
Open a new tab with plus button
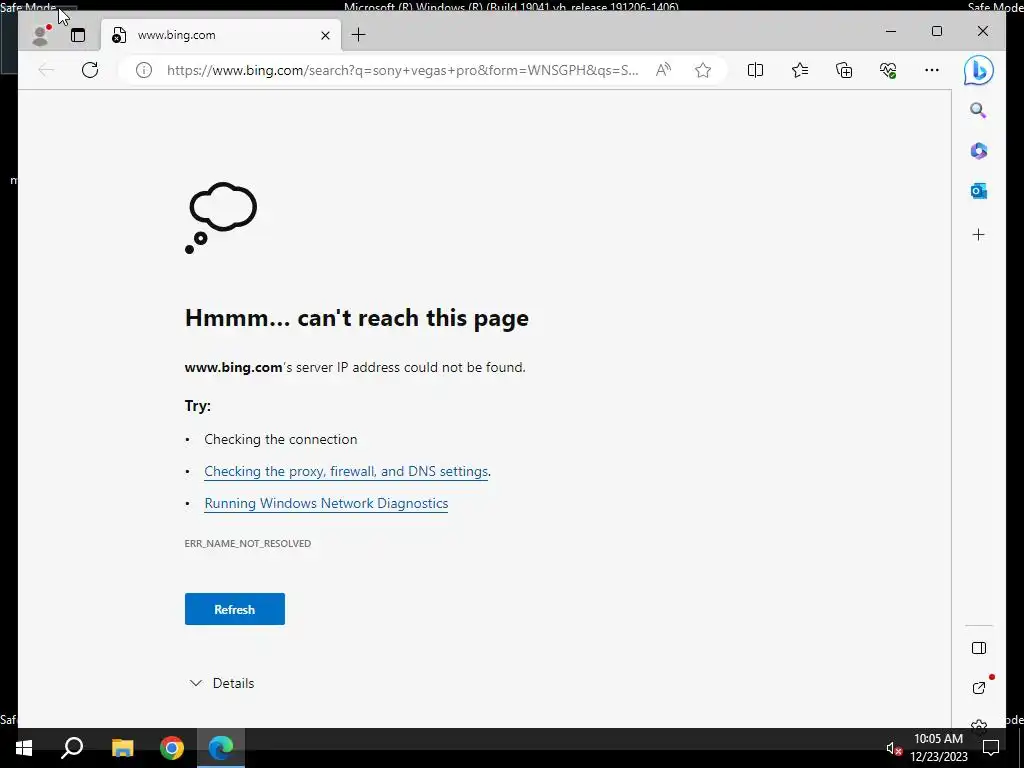pyautogui.click(x=359, y=35)
